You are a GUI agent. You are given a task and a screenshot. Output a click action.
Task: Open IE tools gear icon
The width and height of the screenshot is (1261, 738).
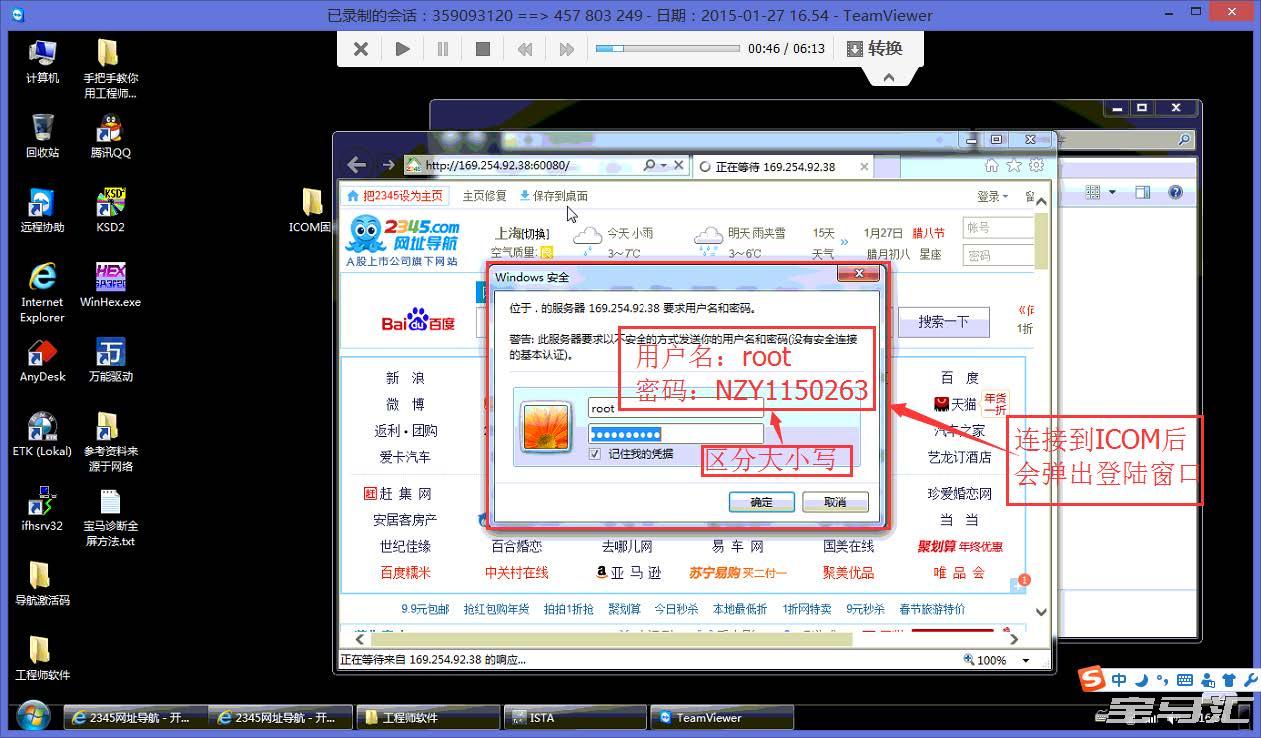1036,165
